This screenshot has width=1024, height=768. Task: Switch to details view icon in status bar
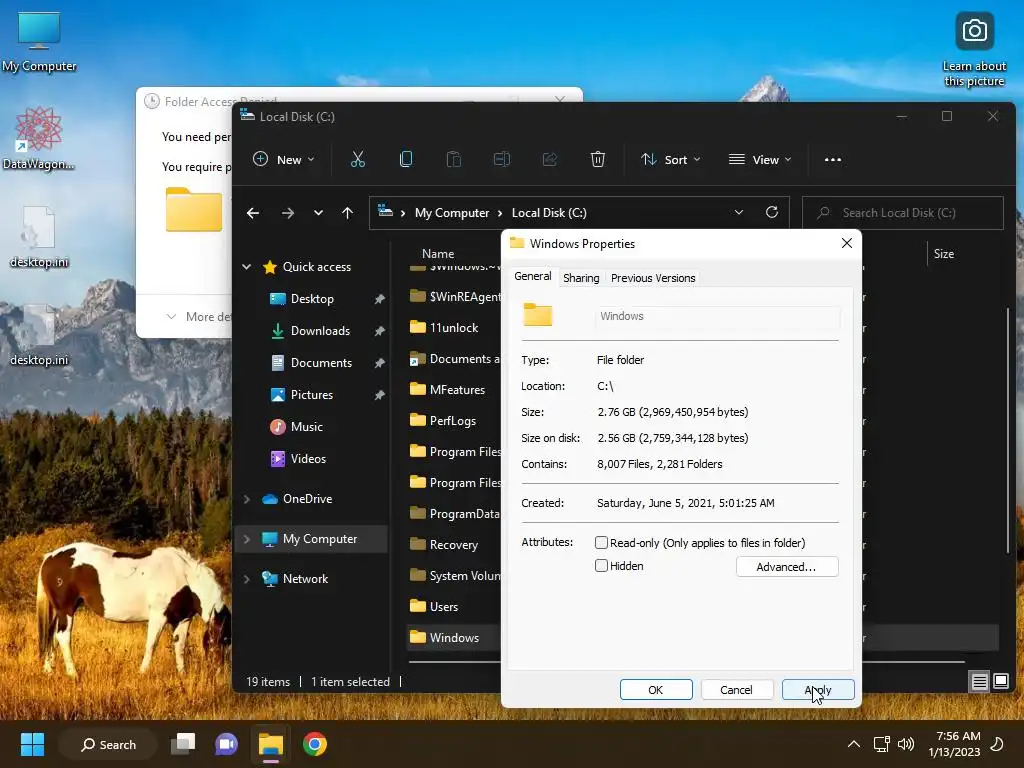979,682
